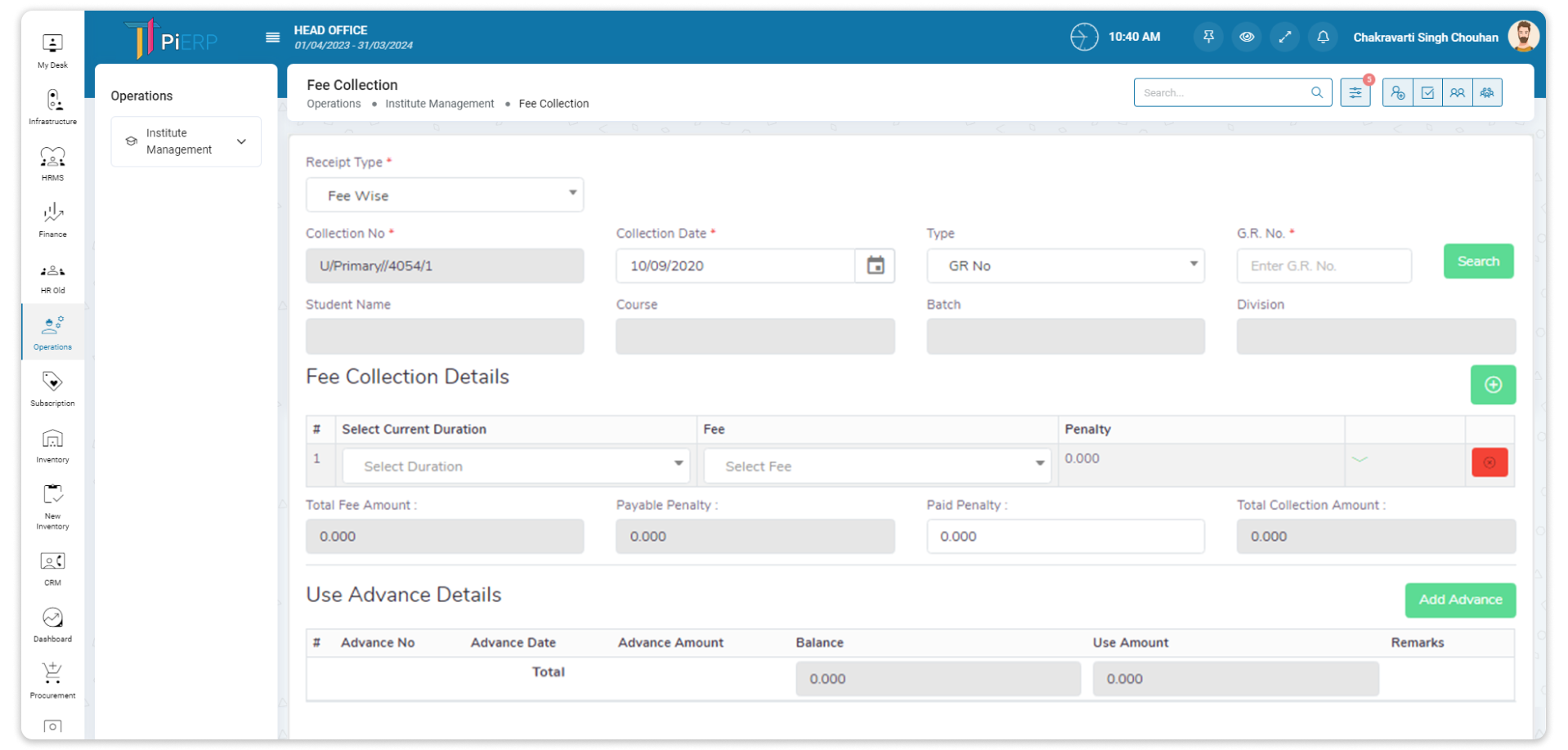Toggle the eye visibility icon
Viewport: 1568px width, 750px height.
click(x=1246, y=37)
